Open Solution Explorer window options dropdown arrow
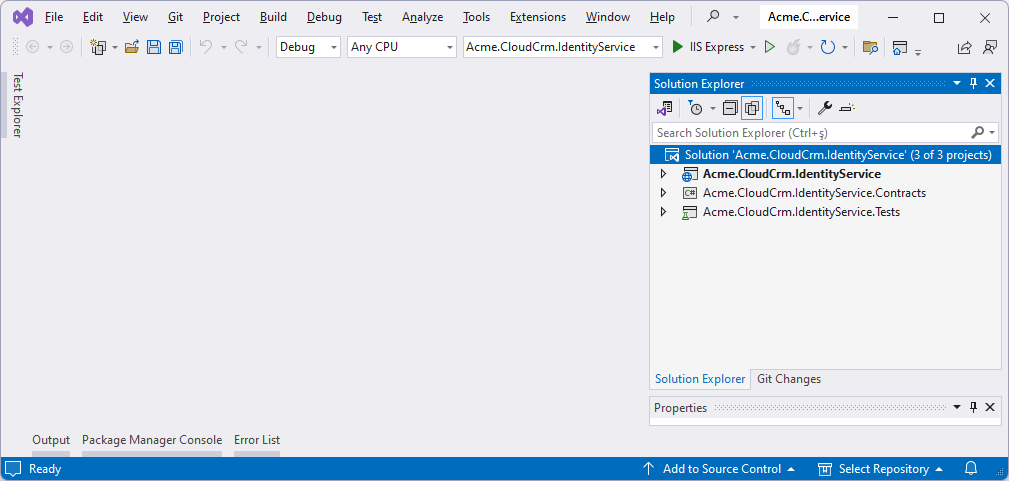Viewport: 1009px width, 481px height. pos(957,83)
